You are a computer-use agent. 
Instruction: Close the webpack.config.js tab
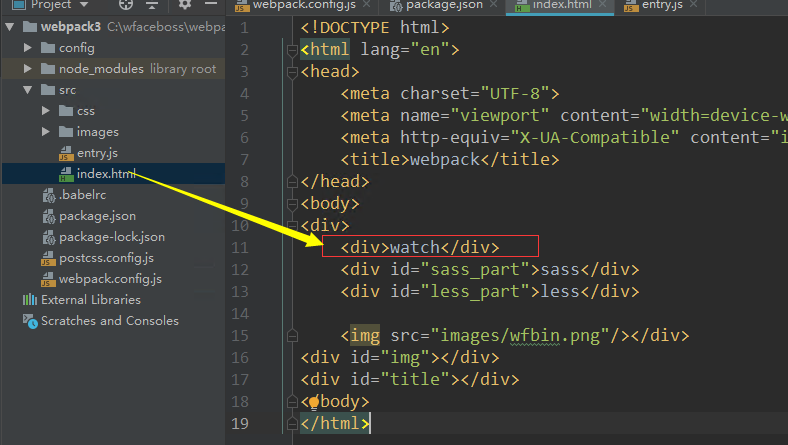click(367, 5)
